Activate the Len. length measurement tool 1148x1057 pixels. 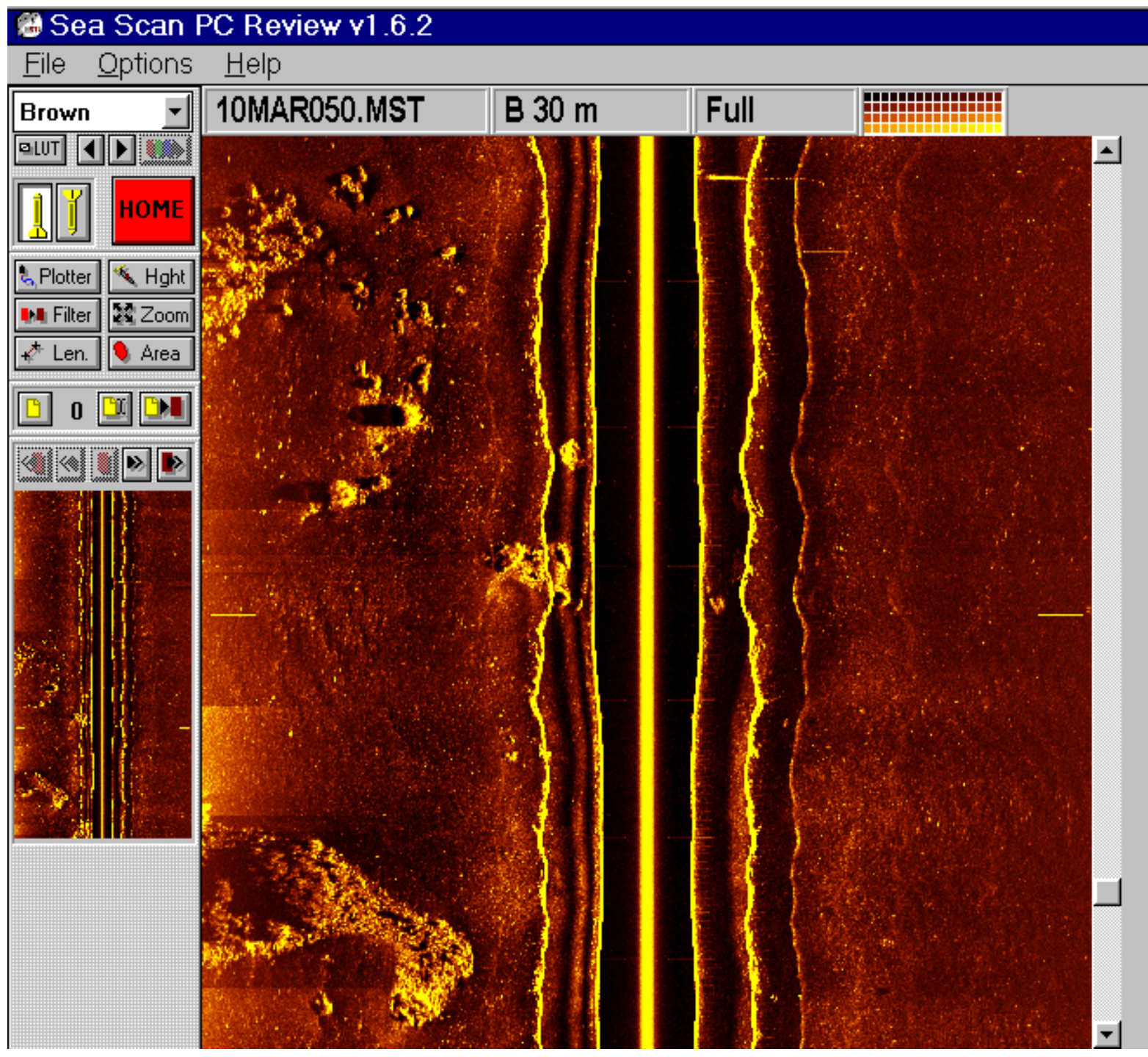coord(57,353)
